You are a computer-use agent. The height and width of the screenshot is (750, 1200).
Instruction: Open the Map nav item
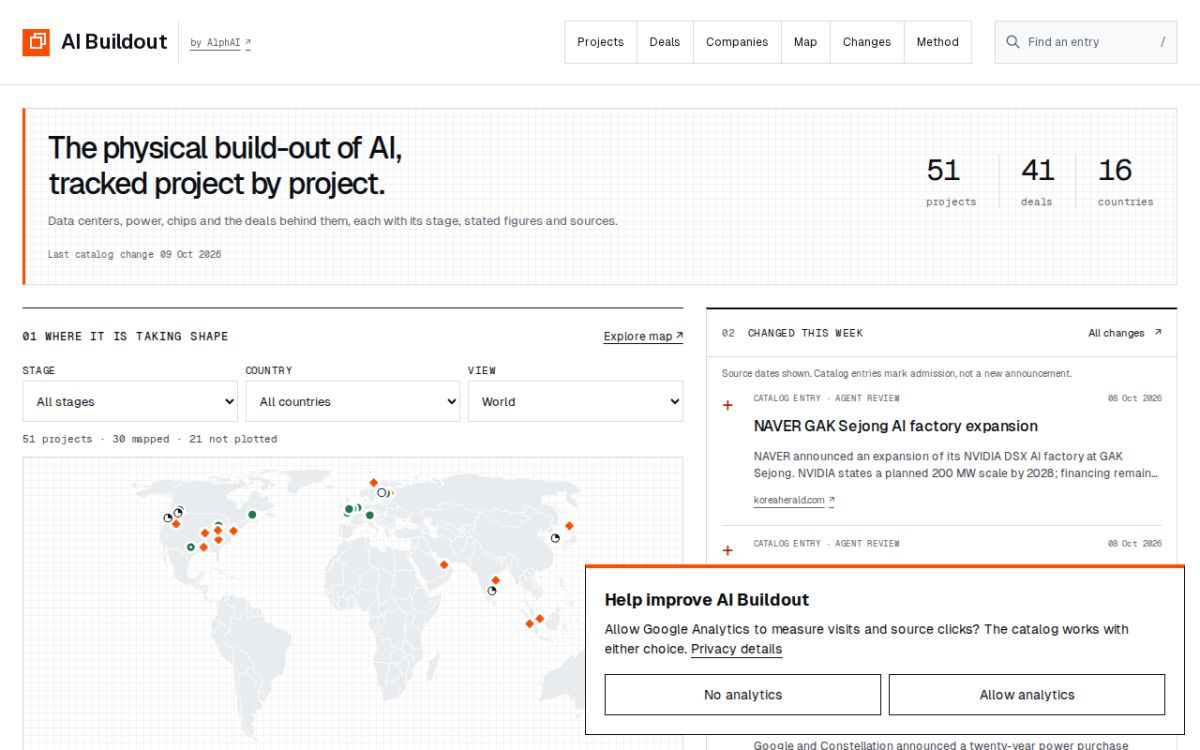(x=805, y=42)
